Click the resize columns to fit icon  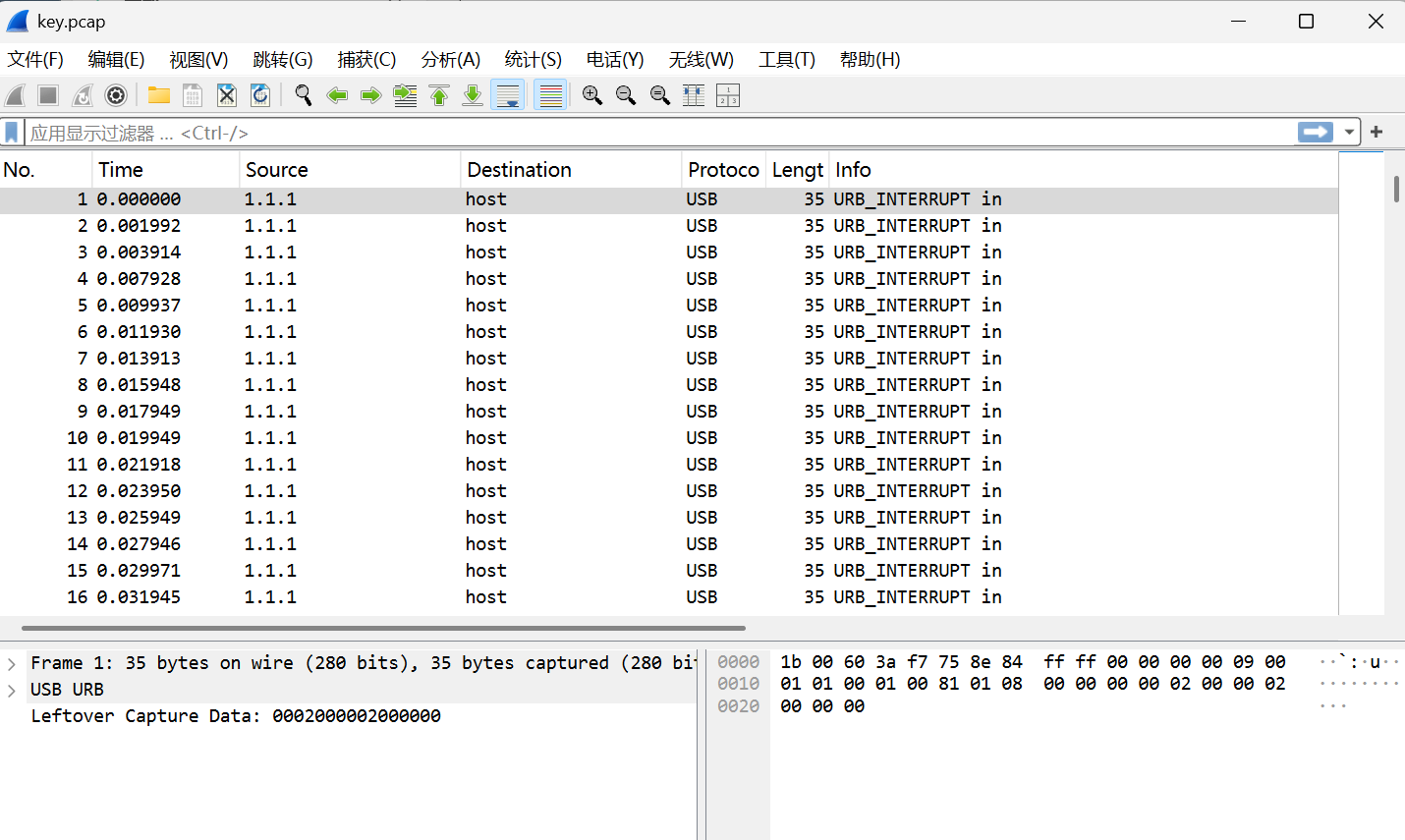coord(694,95)
